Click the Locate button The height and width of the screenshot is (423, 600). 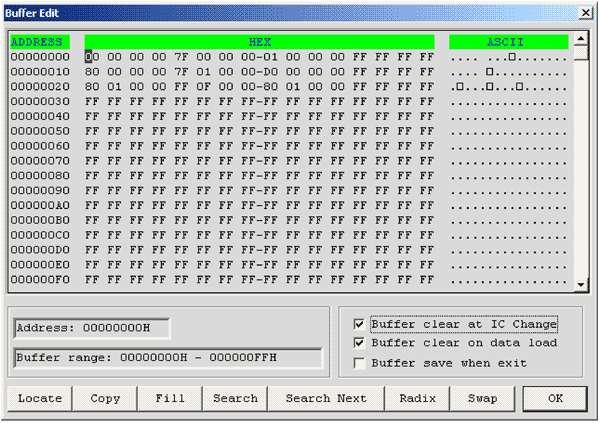pyautogui.click(x=39, y=398)
